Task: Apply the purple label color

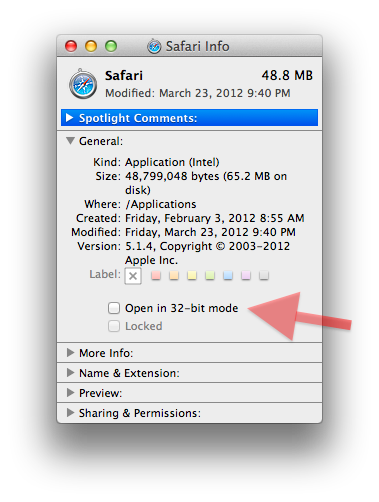Action: point(246,275)
